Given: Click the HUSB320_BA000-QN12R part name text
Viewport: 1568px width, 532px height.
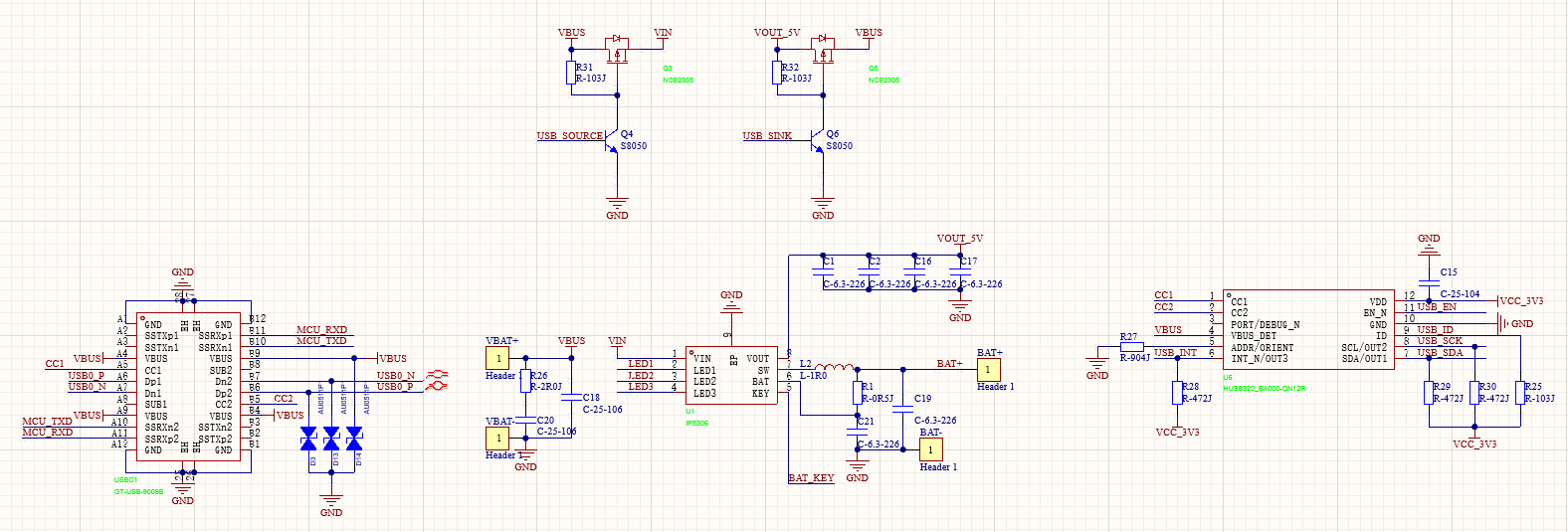Looking at the screenshot, I should coord(1265,389).
